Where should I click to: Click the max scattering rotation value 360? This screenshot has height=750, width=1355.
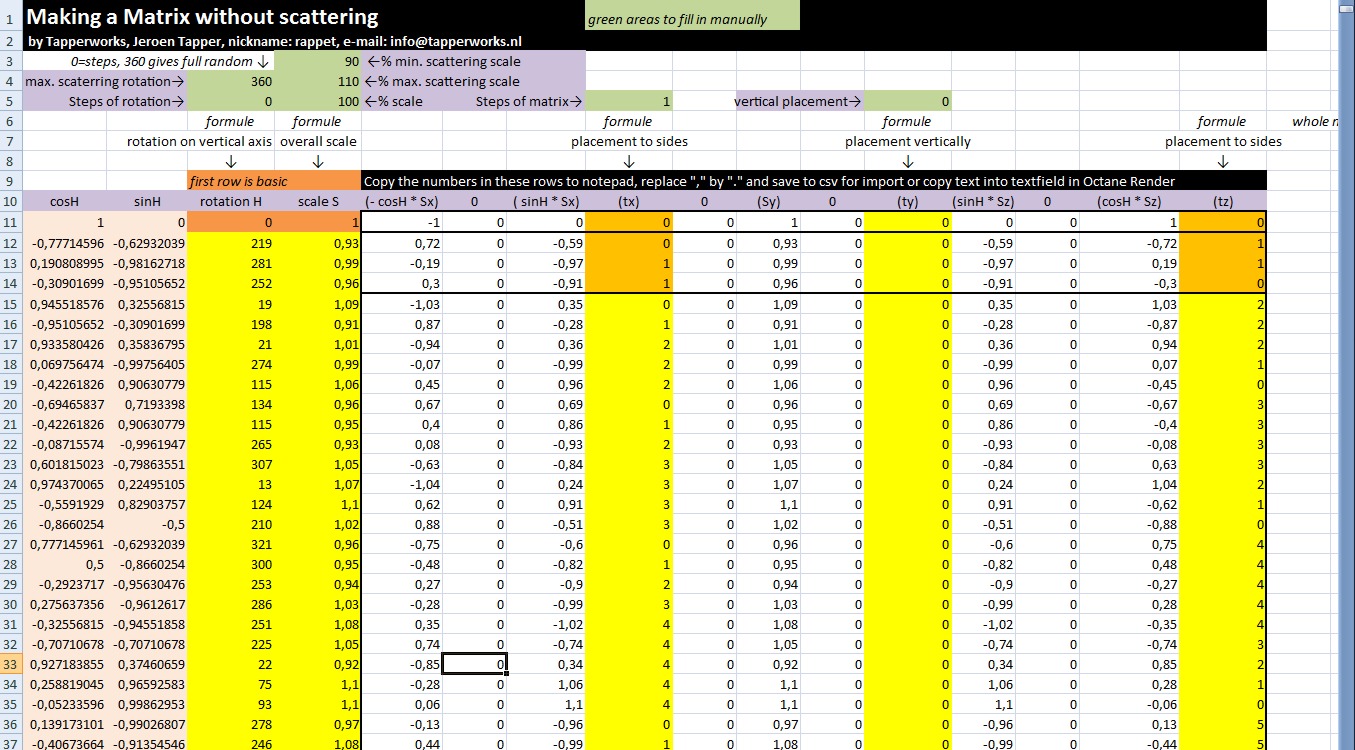230,81
